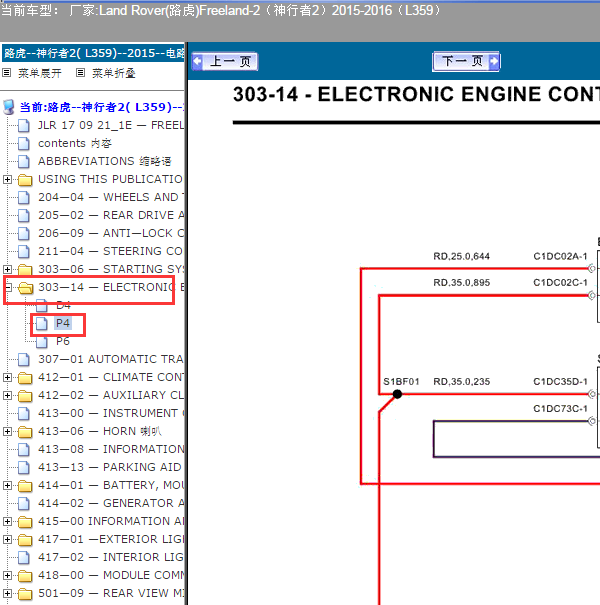
Task: Click page icon of 307-01 AUTOMATIC TRA
Action: click(24, 360)
